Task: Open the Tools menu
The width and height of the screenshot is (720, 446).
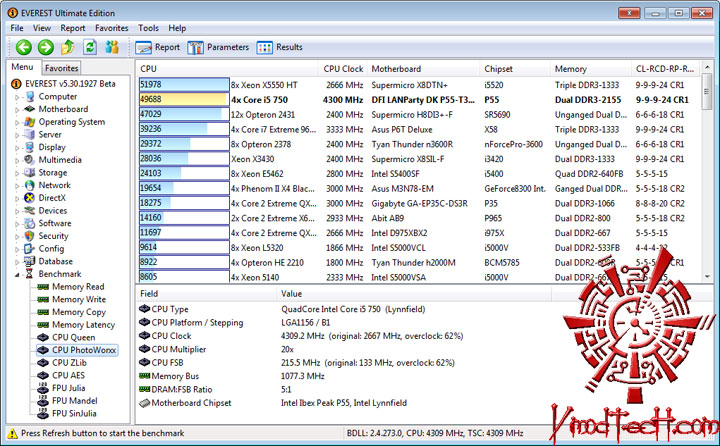Action: point(148,28)
